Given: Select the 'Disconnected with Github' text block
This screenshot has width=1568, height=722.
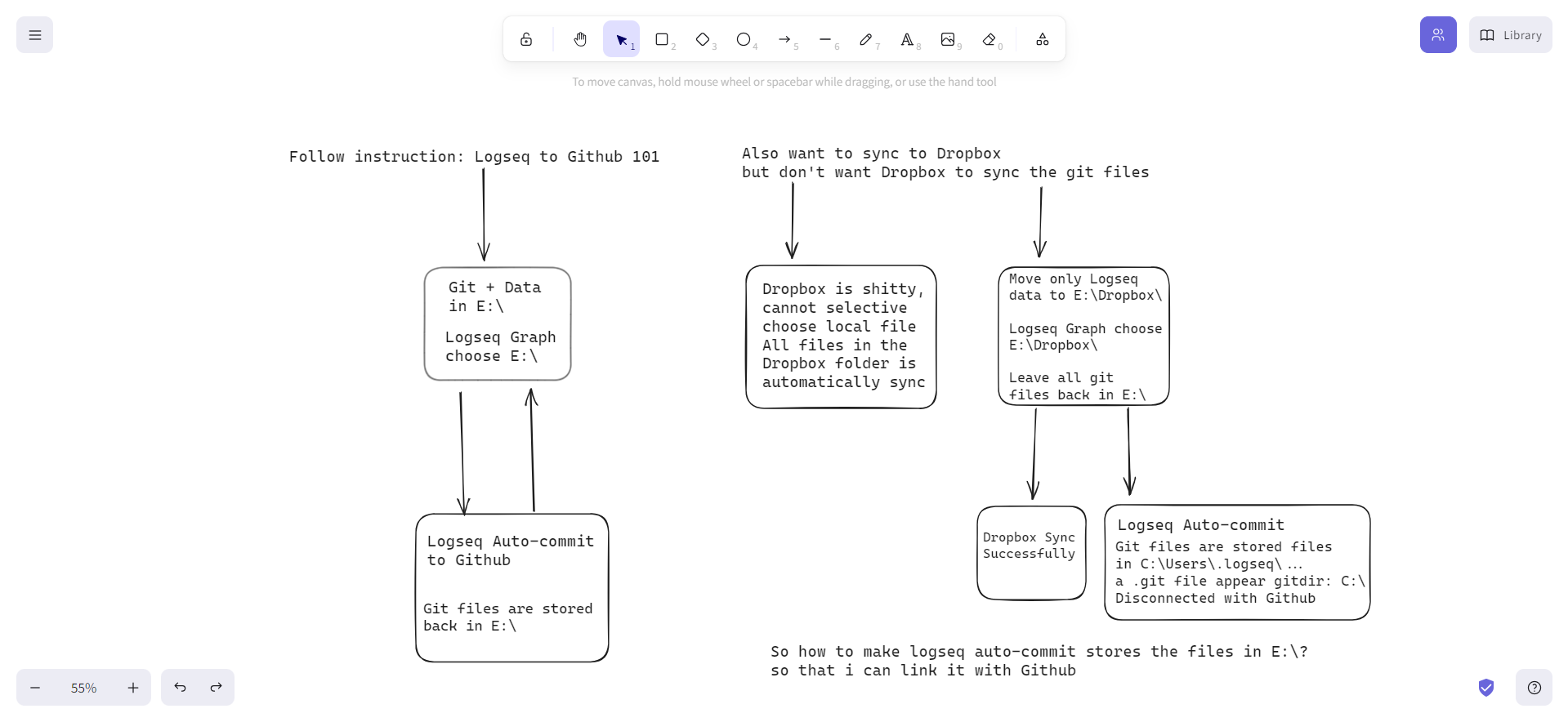Looking at the screenshot, I should pos(1240,573).
